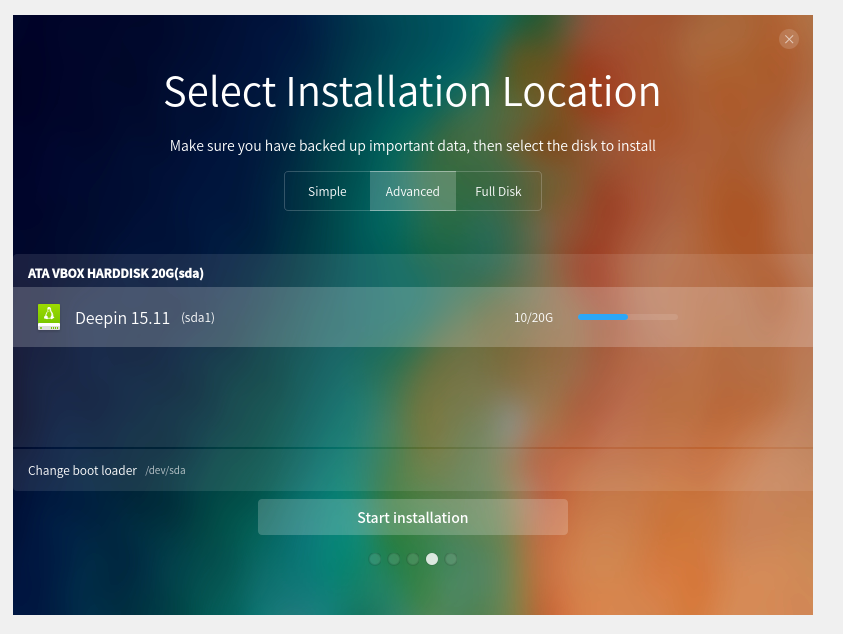
Task: Click the third progress step dot
Action: pyautogui.click(x=413, y=559)
